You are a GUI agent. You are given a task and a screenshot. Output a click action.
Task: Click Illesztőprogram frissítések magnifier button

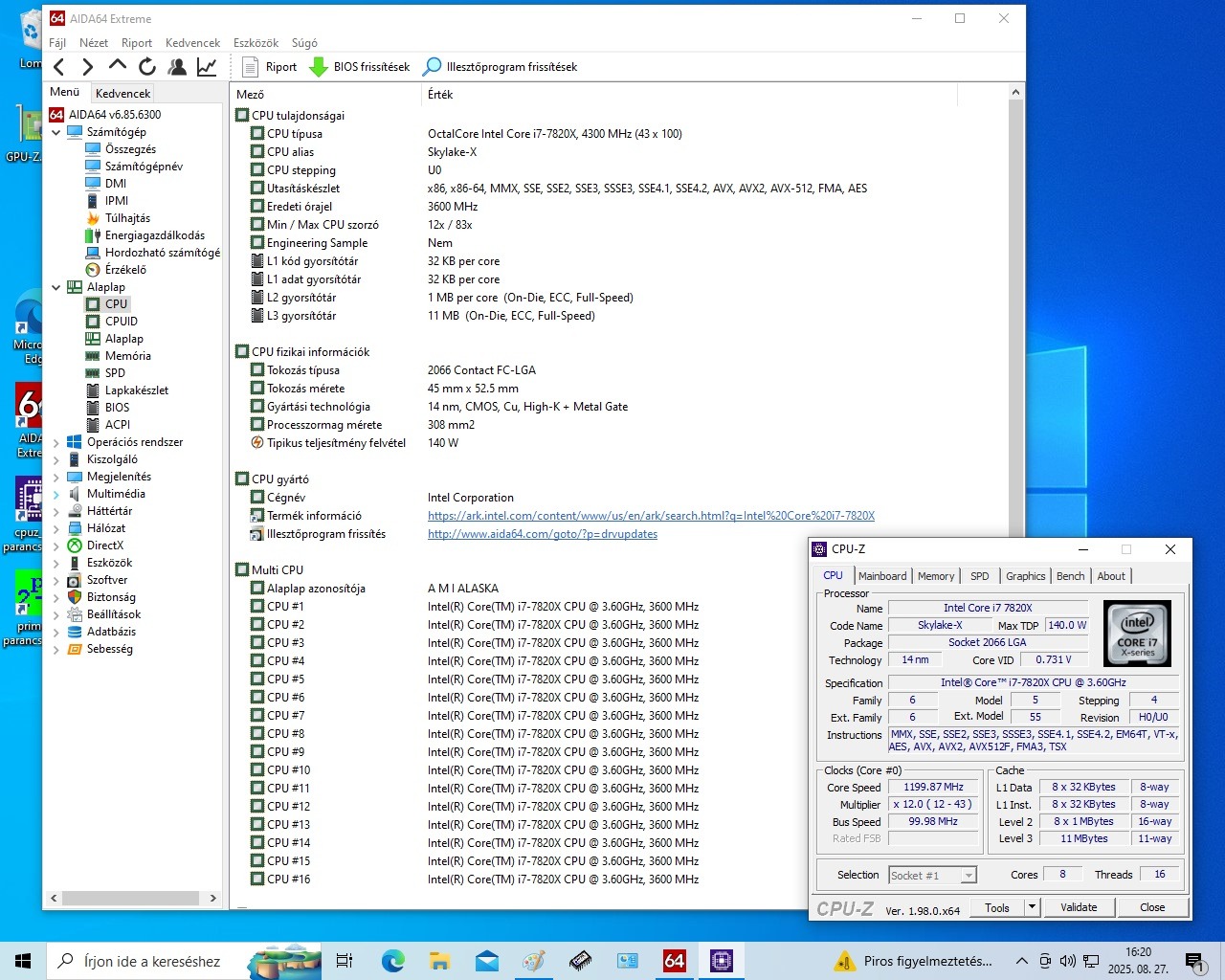pyautogui.click(x=501, y=67)
